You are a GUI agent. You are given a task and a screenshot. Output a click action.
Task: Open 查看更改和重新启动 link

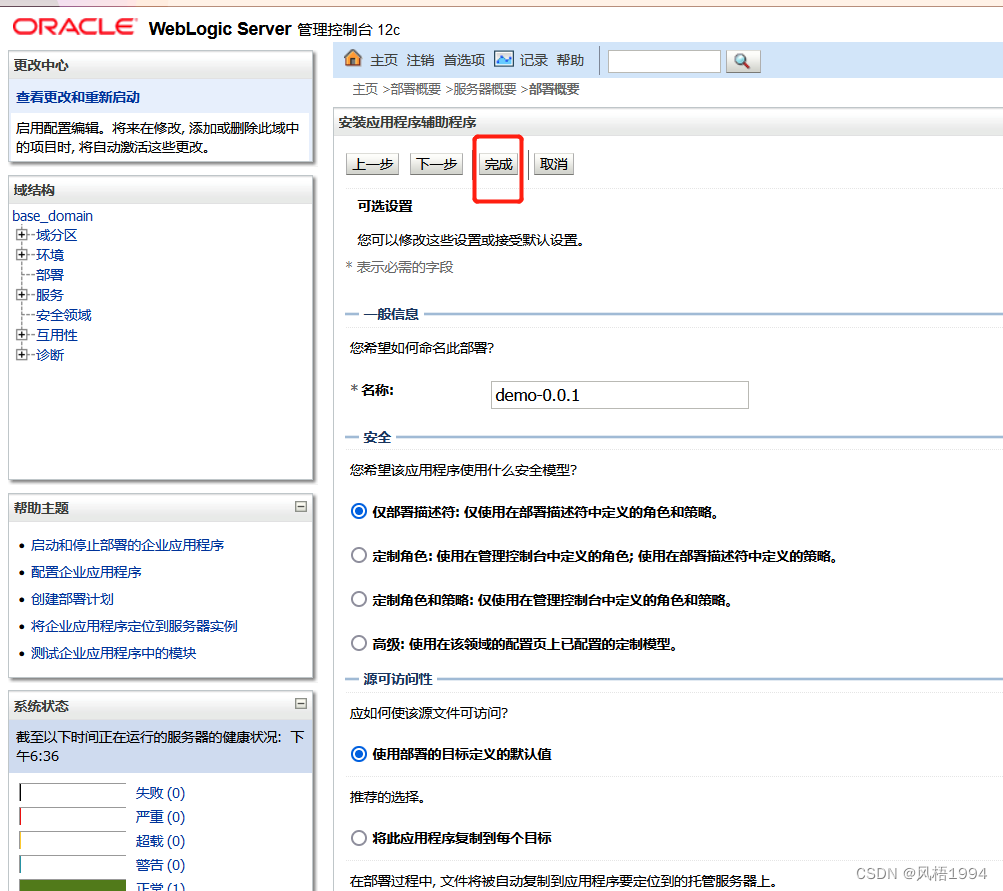78,97
